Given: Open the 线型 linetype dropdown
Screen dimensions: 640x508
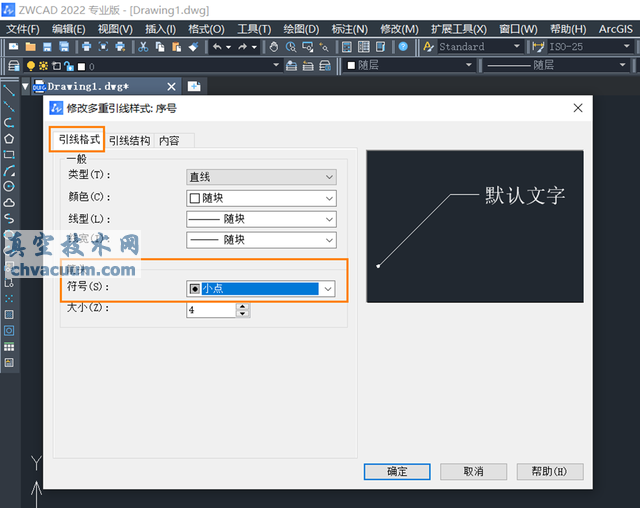Looking at the screenshot, I should click(x=261, y=219).
